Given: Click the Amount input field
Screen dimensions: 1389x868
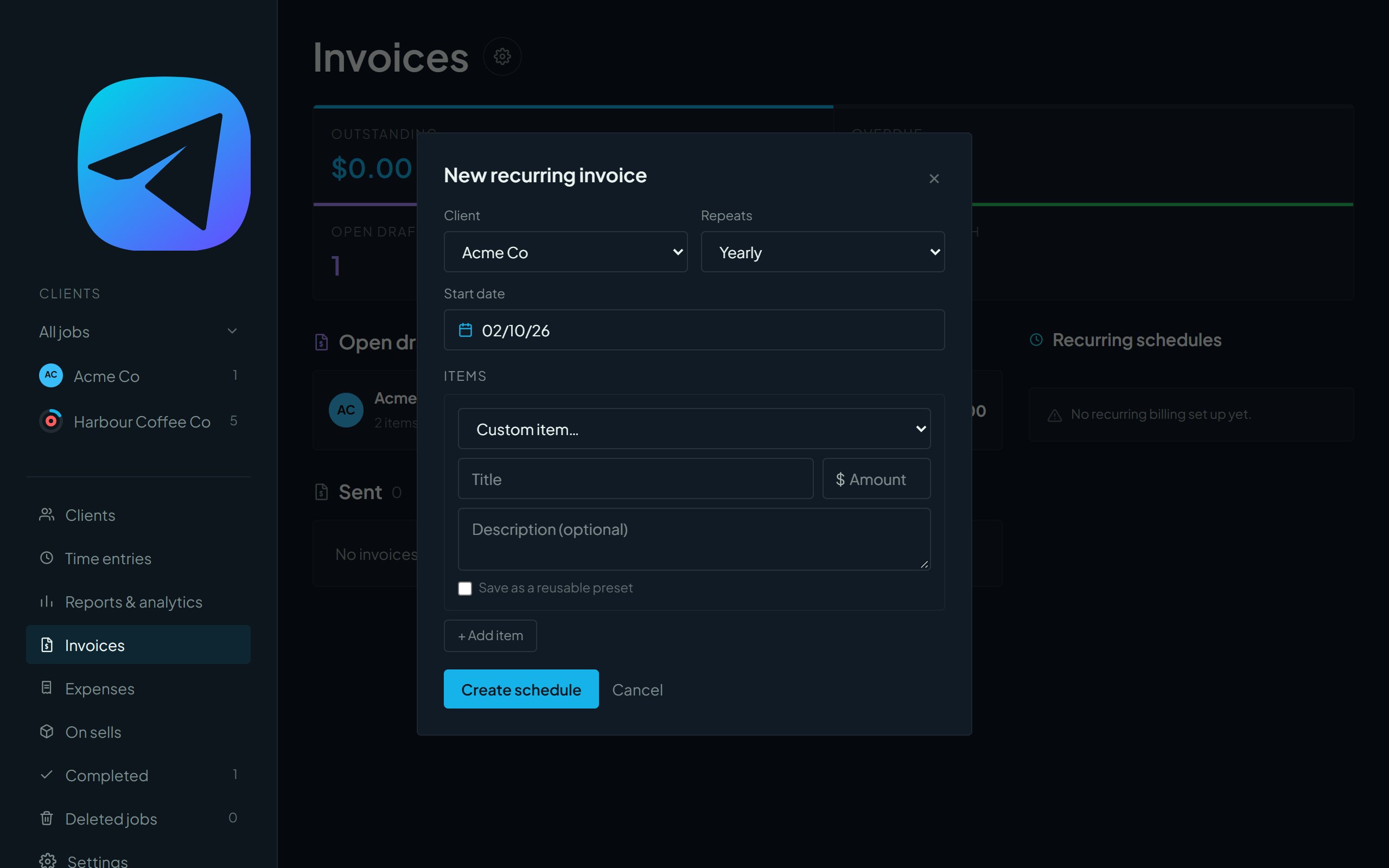Looking at the screenshot, I should (x=876, y=479).
